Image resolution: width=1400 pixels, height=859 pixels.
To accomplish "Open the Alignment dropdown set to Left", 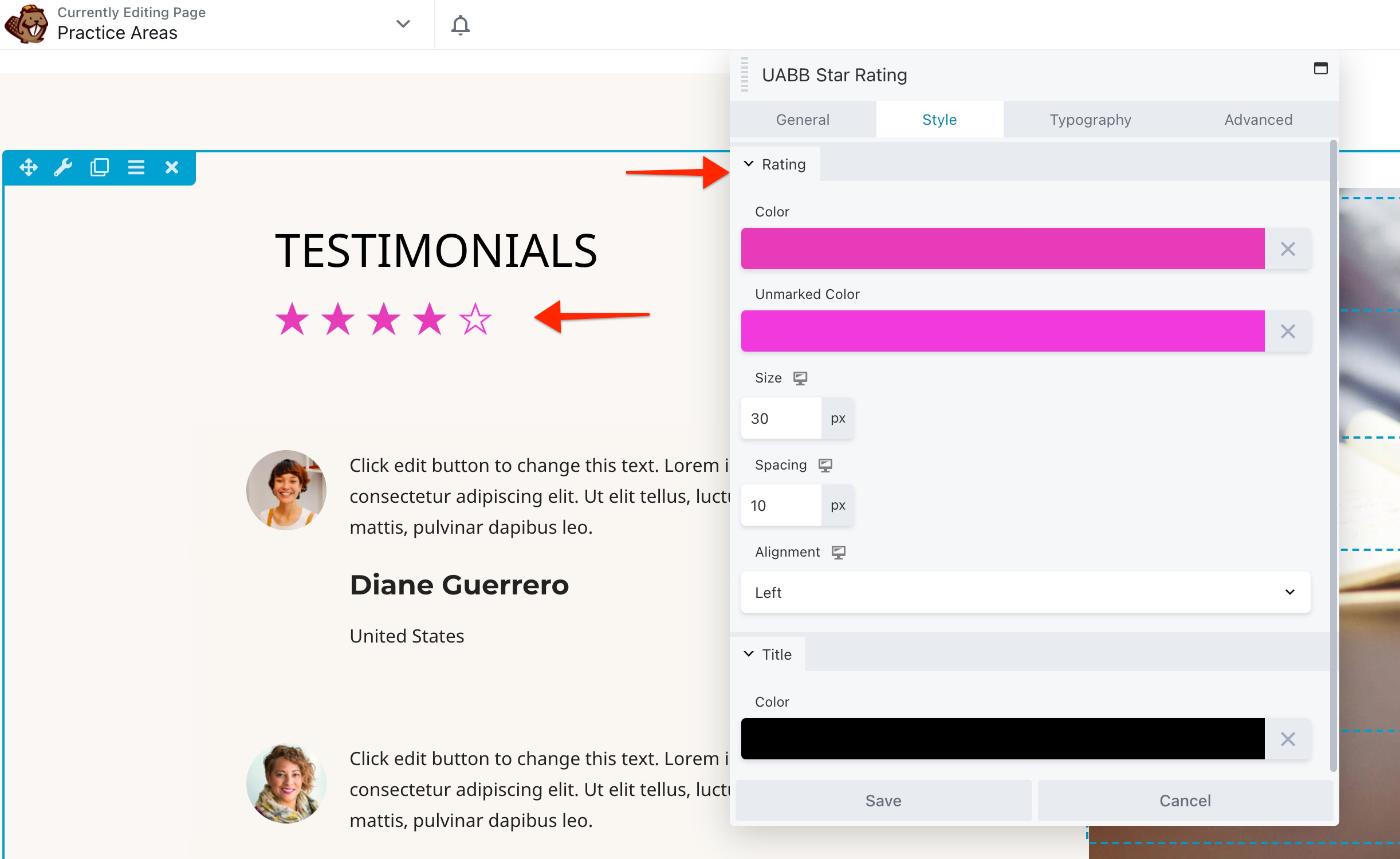I will (x=1025, y=592).
